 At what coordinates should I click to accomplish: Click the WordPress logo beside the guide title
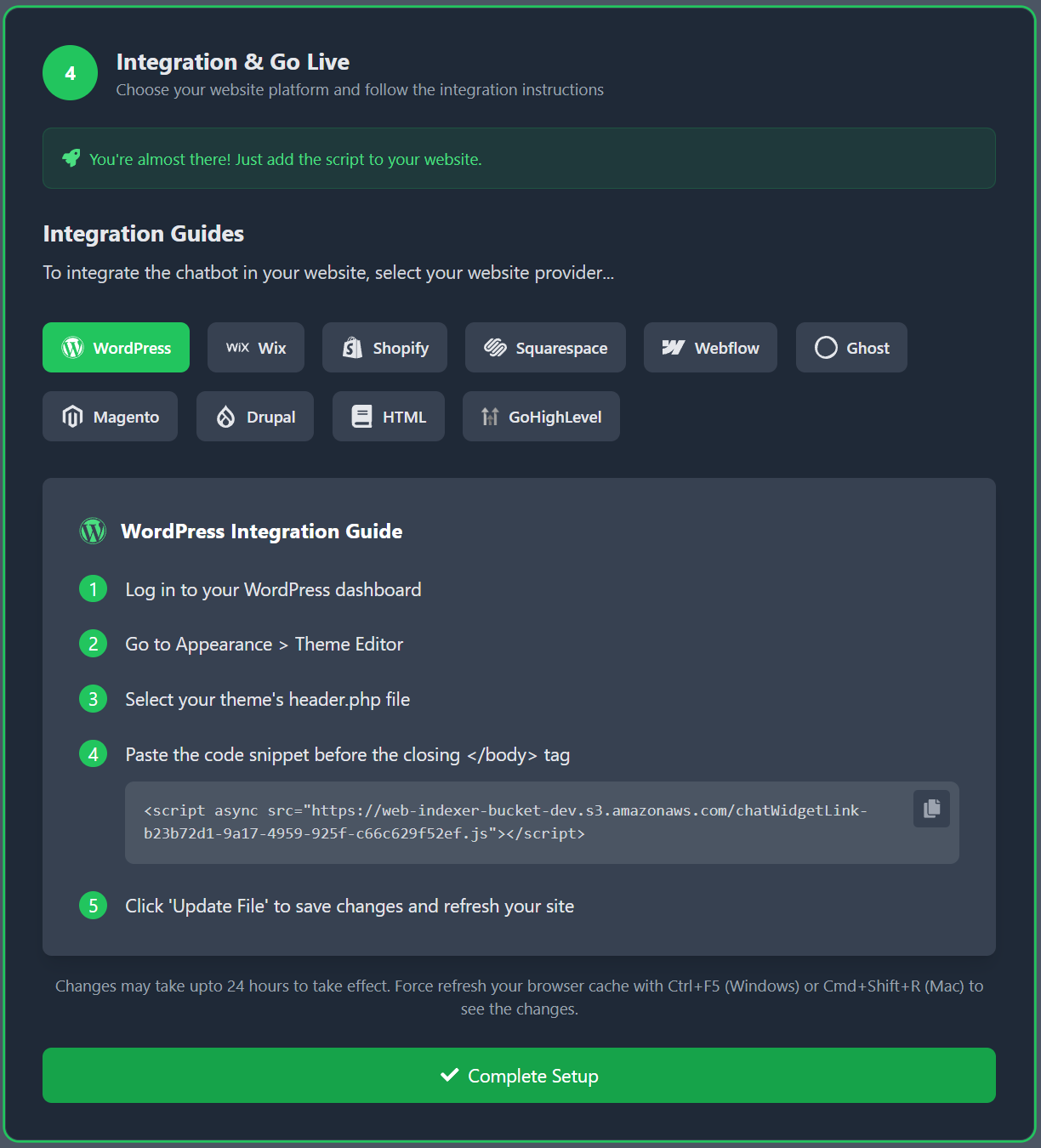[x=93, y=531]
